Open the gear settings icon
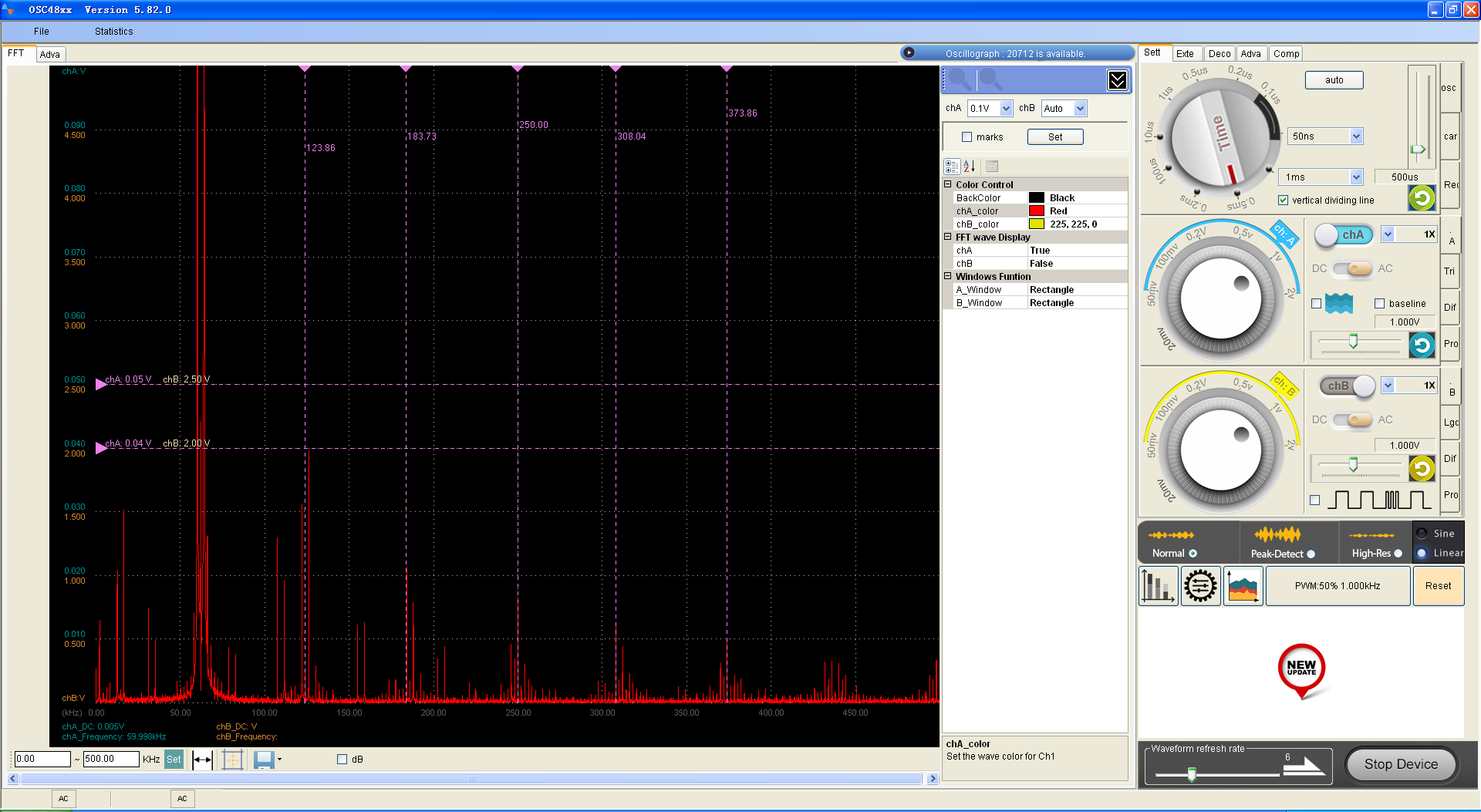This screenshot has width=1481, height=812. click(x=1200, y=586)
